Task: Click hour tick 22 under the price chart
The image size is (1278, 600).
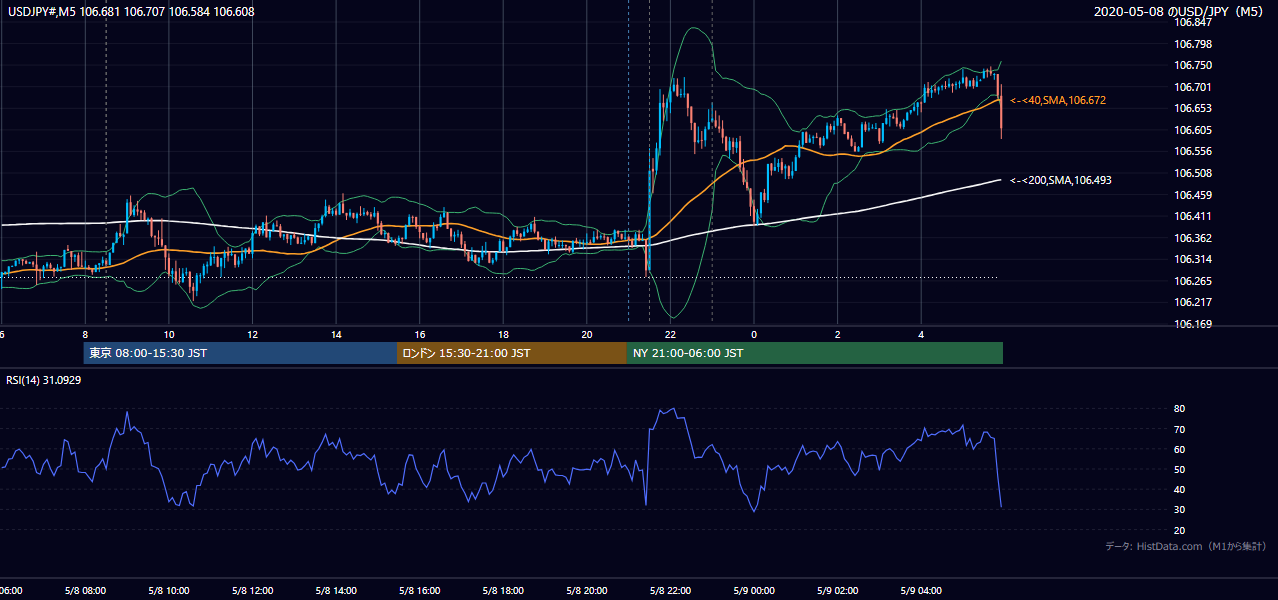Action: tap(670, 335)
